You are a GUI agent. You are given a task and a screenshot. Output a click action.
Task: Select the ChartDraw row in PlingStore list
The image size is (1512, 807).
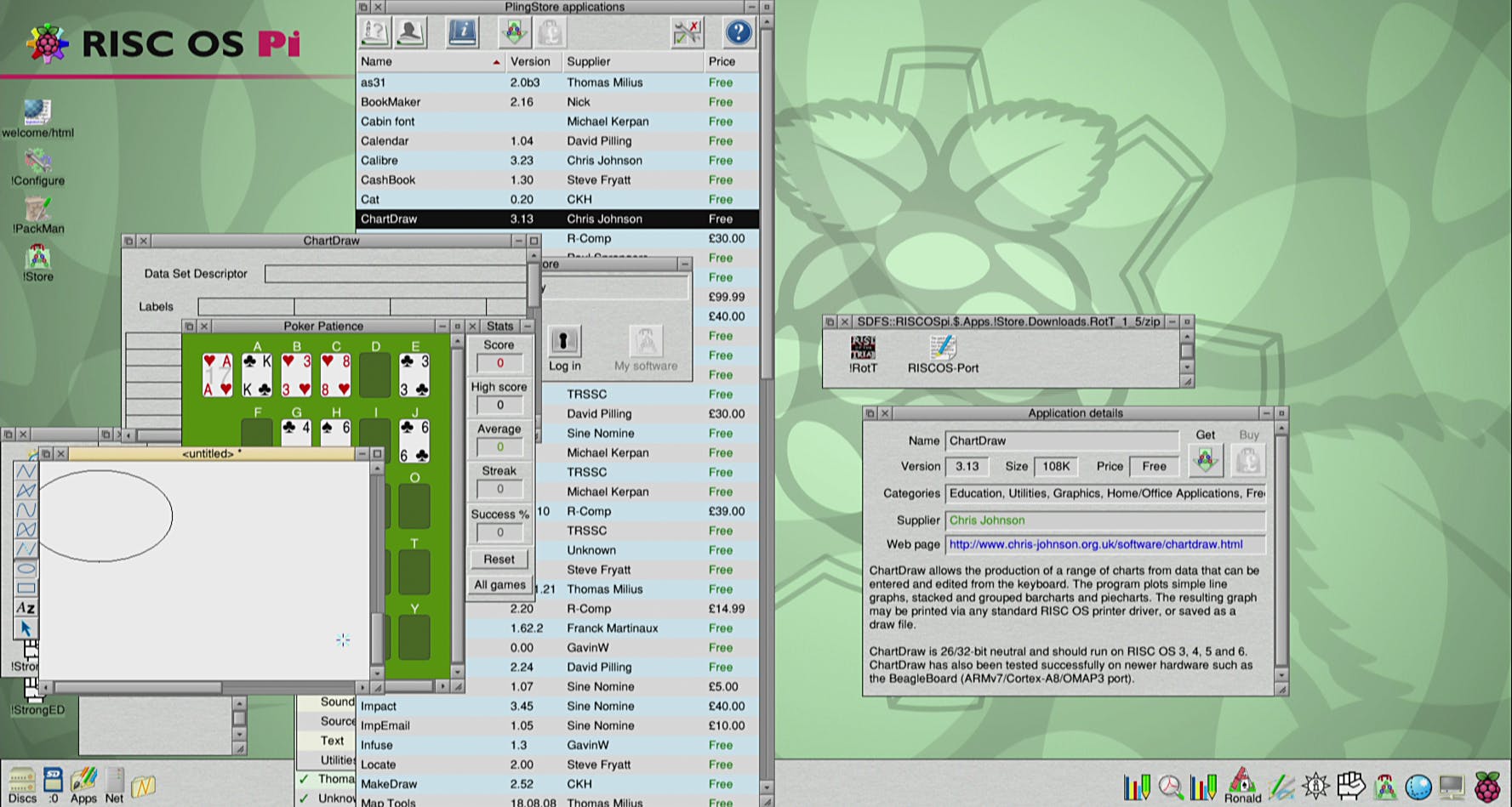[557, 219]
